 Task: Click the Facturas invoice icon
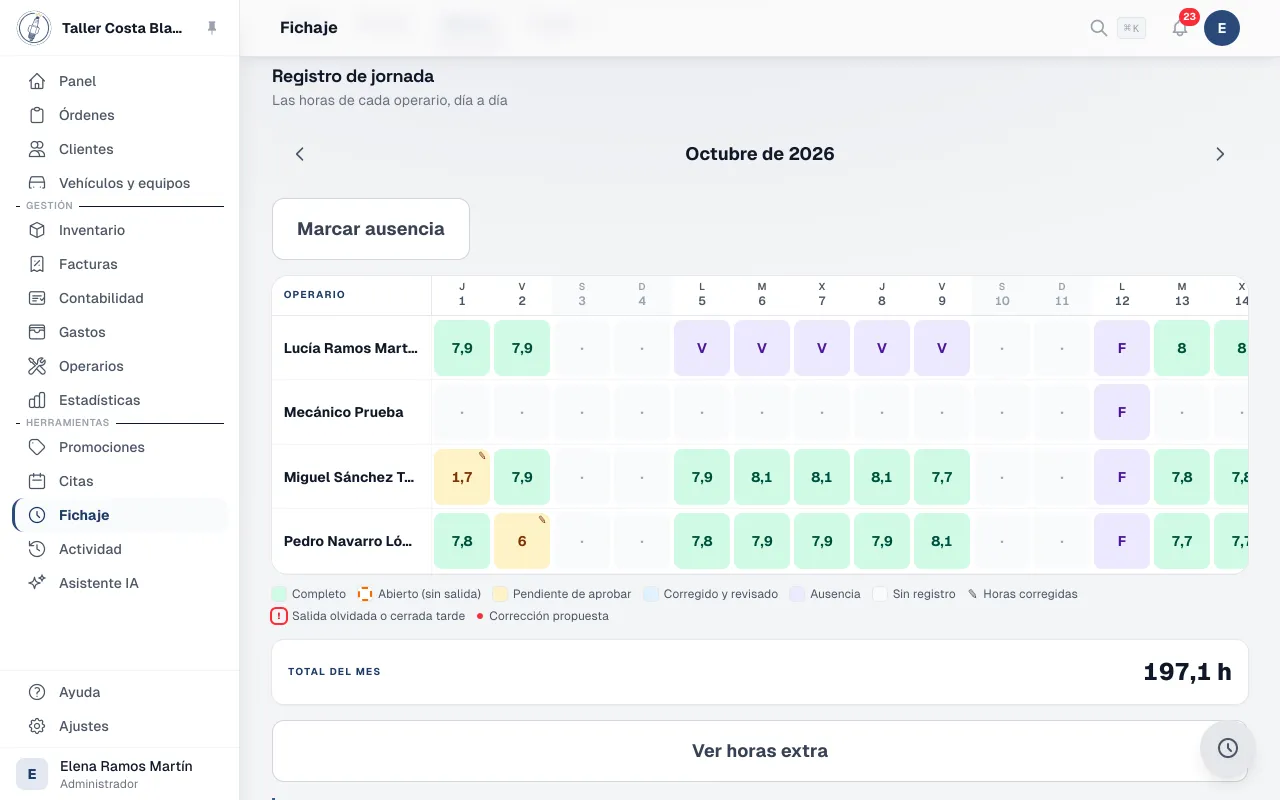coord(37,264)
